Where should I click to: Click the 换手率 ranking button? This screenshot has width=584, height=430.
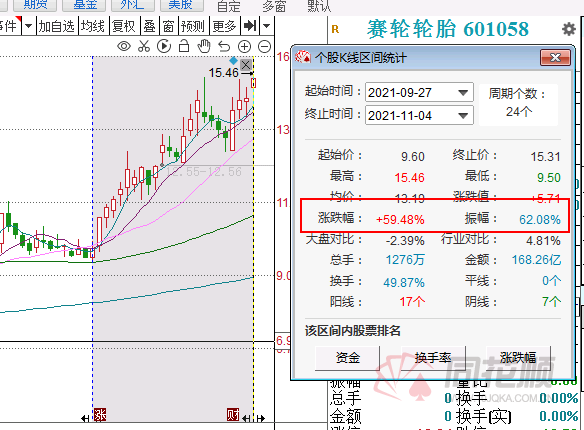click(x=433, y=358)
